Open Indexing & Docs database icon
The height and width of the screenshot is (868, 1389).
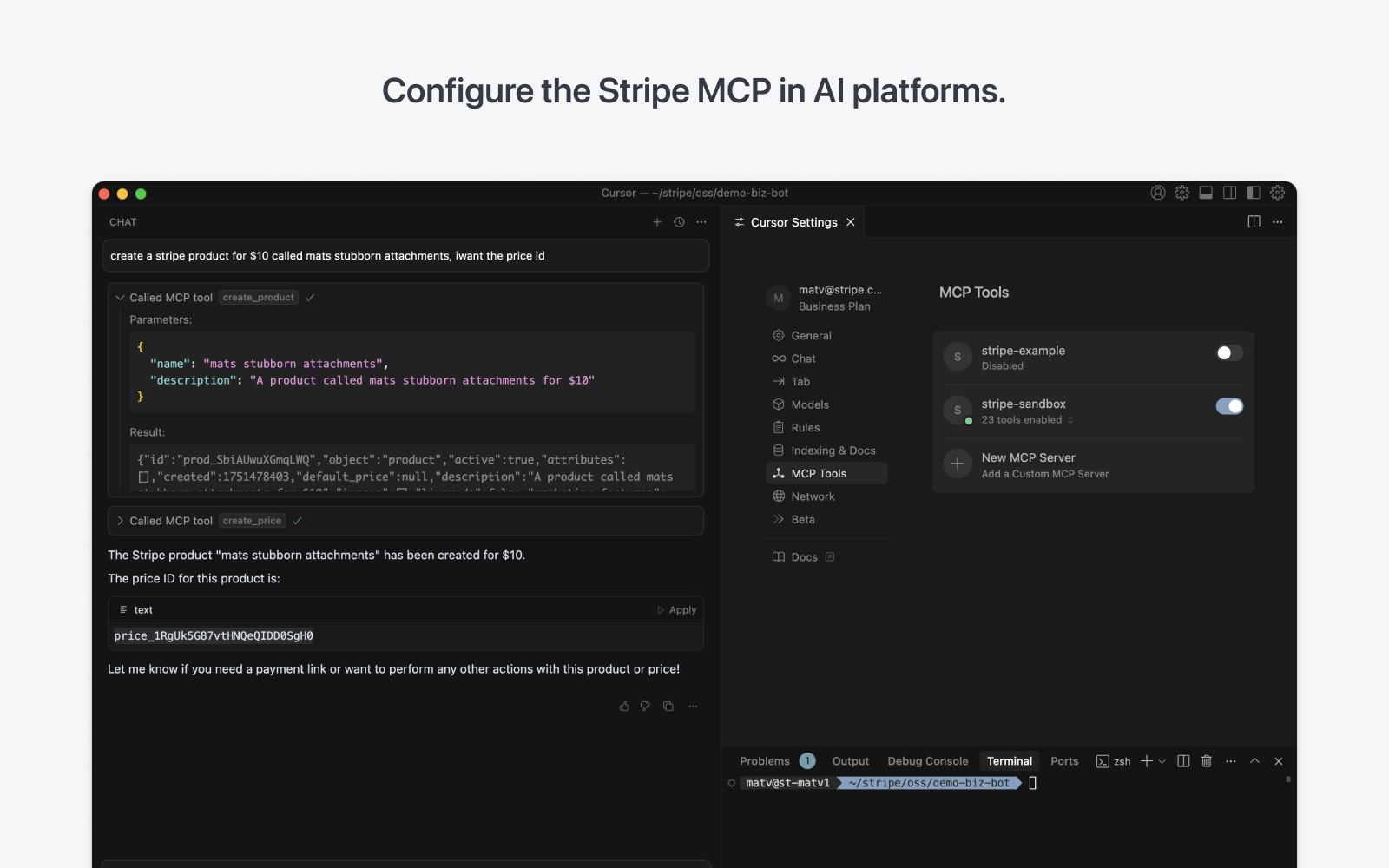(x=779, y=450)
